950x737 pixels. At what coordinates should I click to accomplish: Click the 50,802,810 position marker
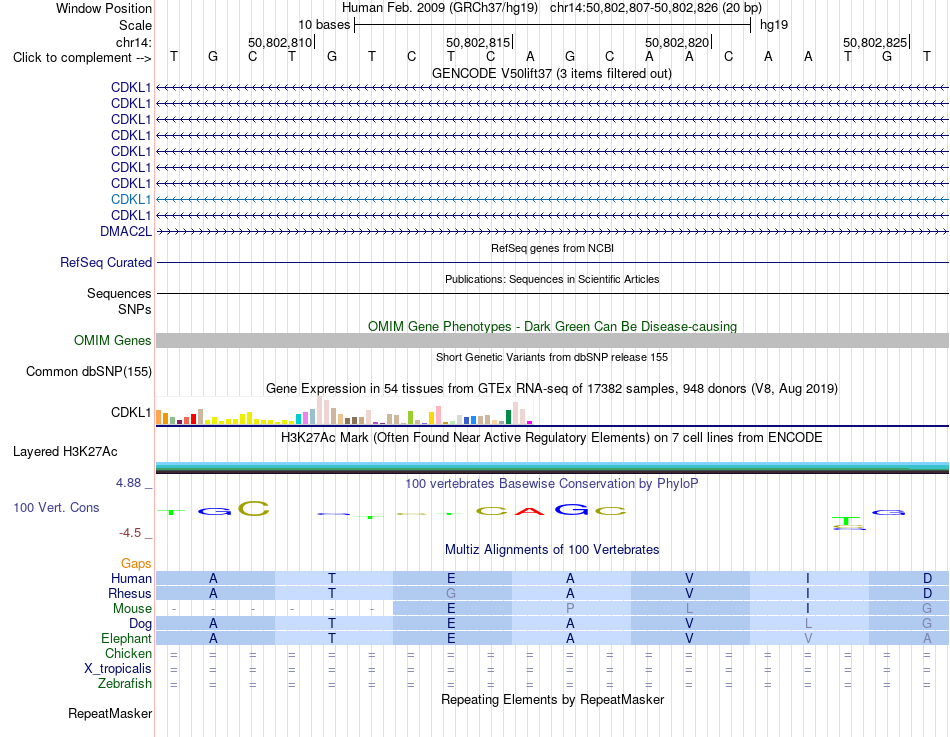[280, 42]
